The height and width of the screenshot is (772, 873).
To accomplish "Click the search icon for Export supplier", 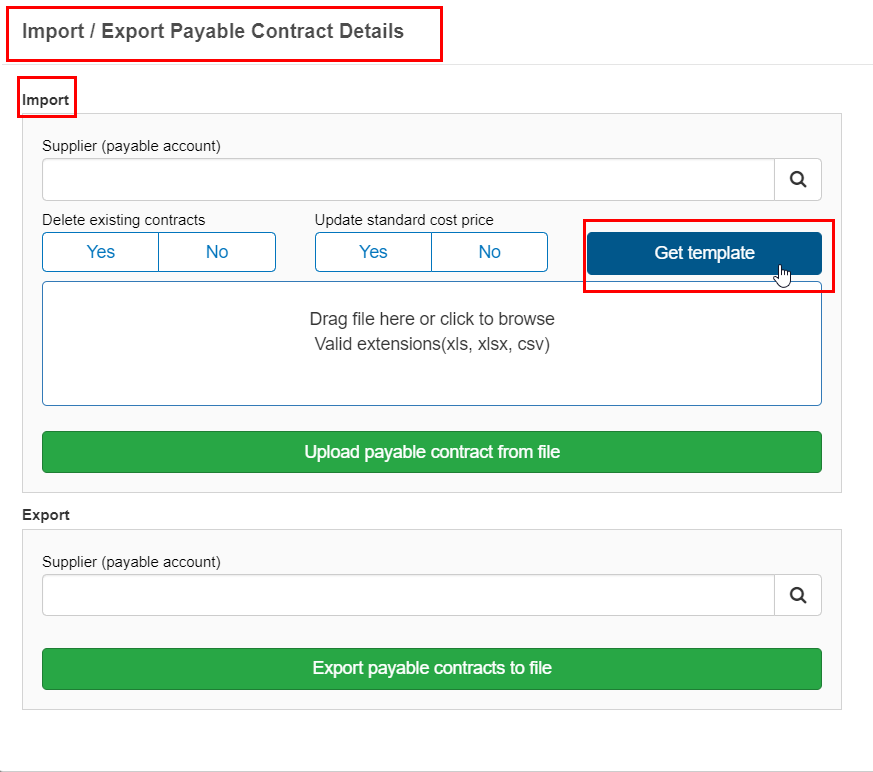I will tap(798, 595).
